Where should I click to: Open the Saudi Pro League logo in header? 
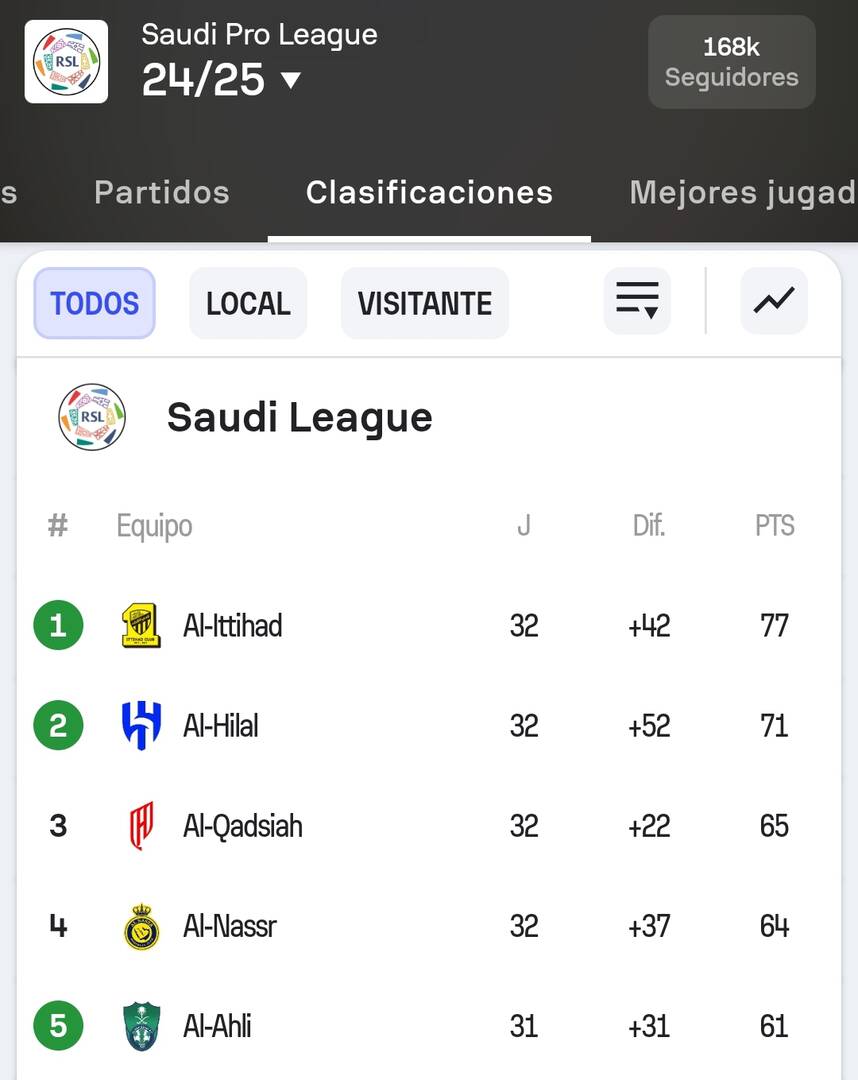point(66,61)
